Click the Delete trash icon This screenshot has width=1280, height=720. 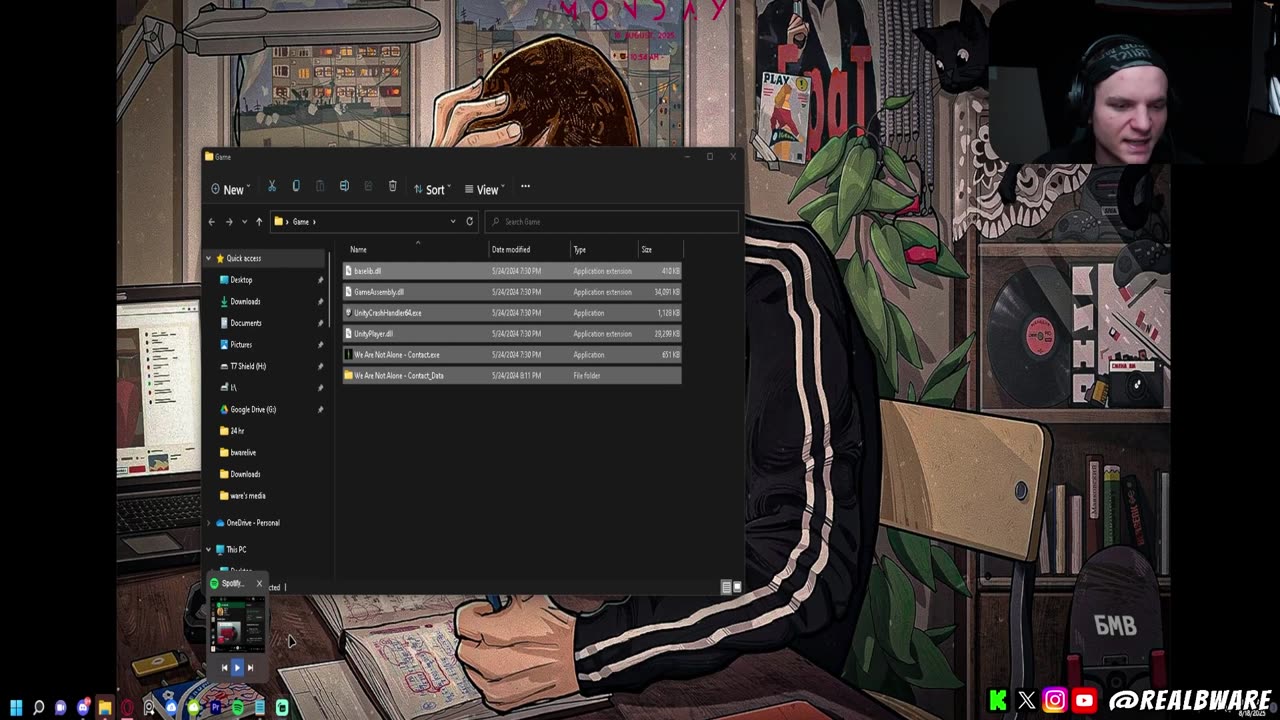[392, 187]
